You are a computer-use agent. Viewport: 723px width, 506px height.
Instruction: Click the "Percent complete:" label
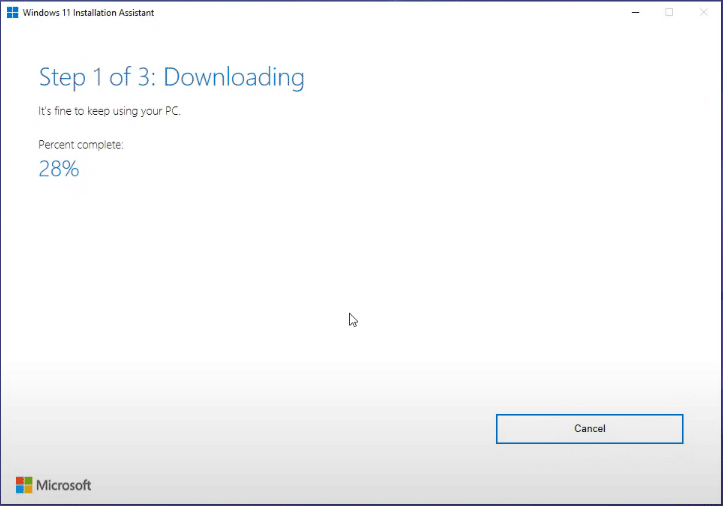click(x=81, y=145)
